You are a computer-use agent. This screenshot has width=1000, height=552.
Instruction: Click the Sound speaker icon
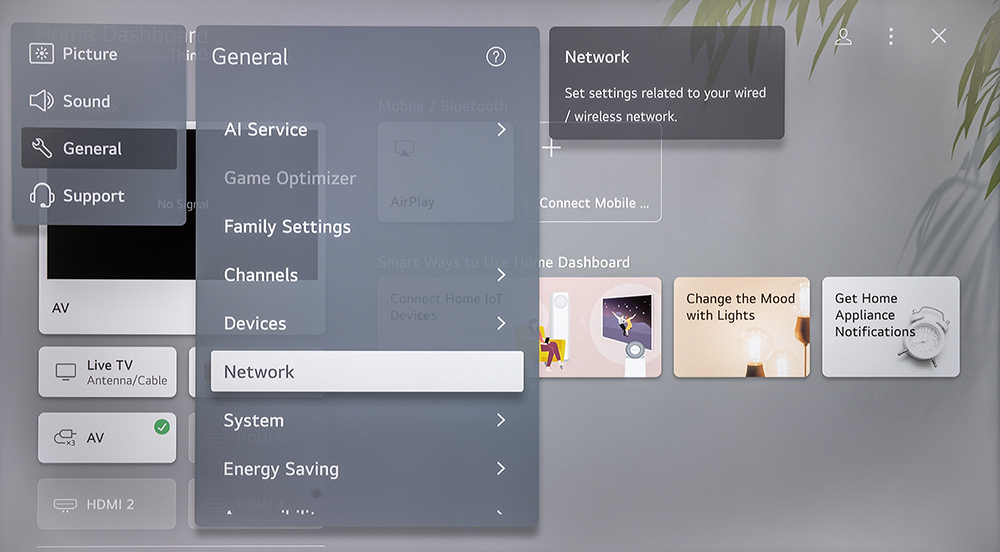click(41, 101)
